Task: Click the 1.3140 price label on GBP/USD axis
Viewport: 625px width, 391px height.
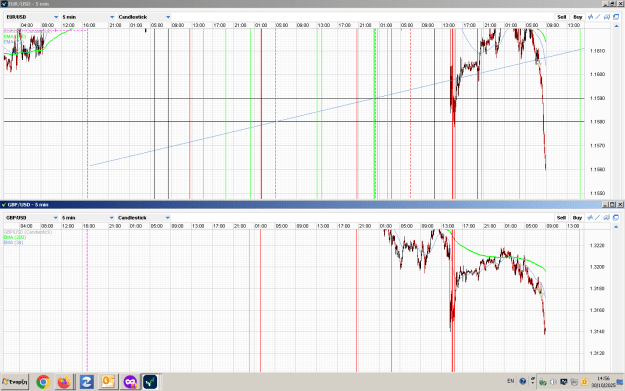Action: (x=597, y=332)
